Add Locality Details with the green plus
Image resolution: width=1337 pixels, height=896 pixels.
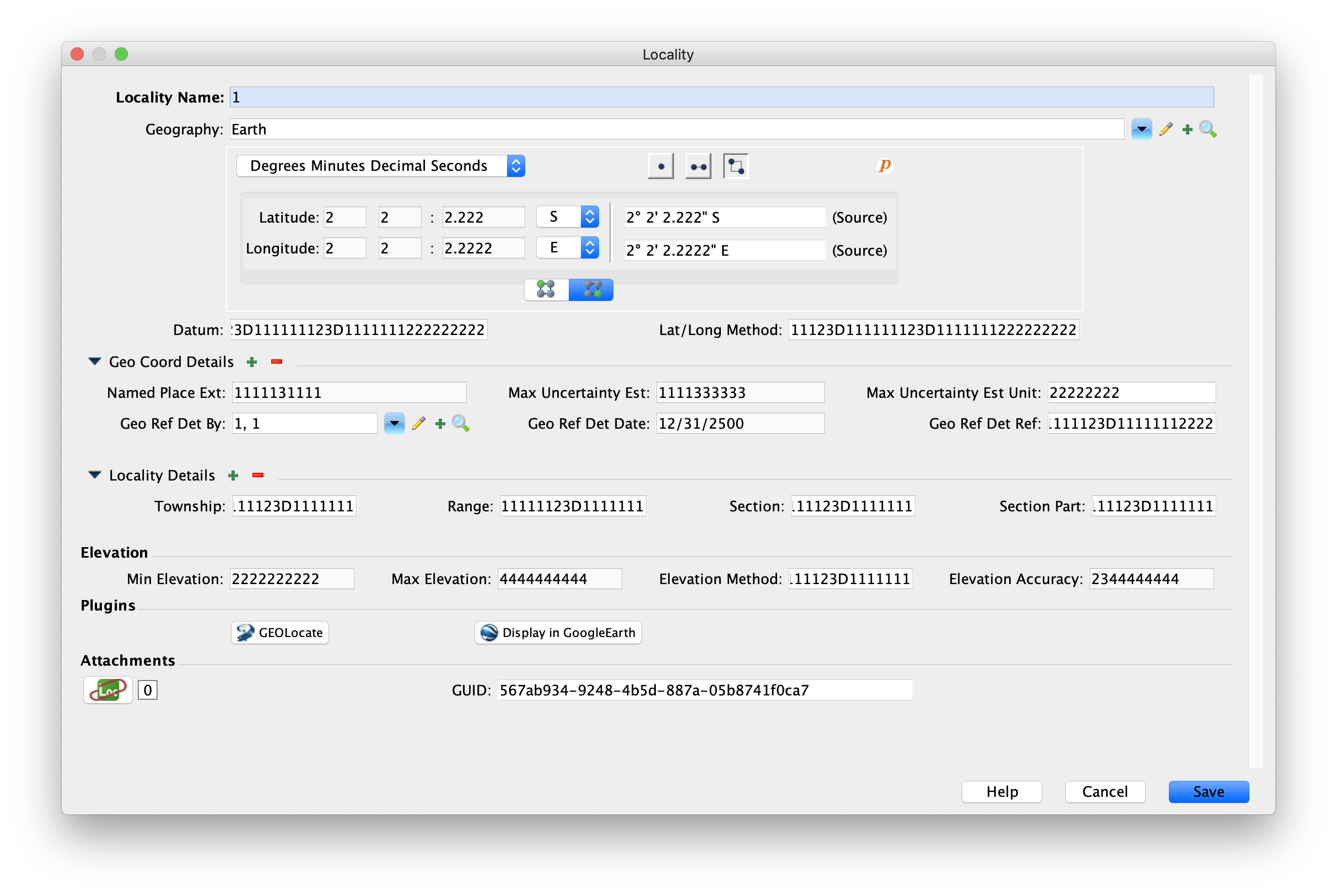(233, 476)
